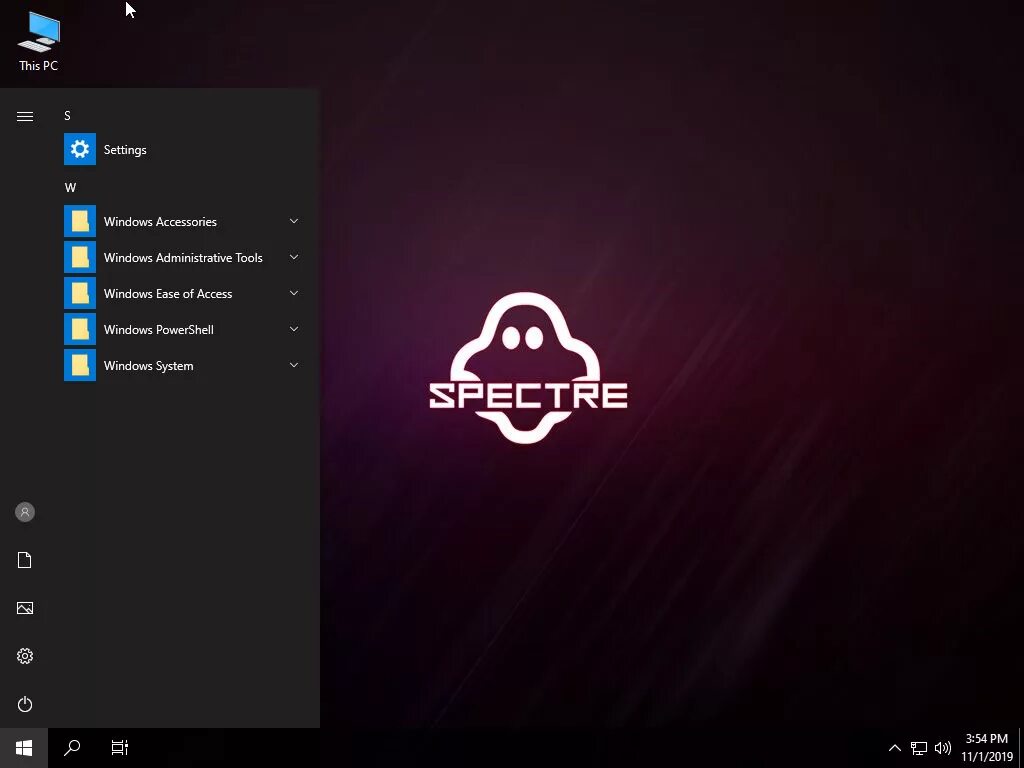Click the Windows Ease of Access folder icon
The height and width of the screenshot is (768, 1024).
click(80, 293)
